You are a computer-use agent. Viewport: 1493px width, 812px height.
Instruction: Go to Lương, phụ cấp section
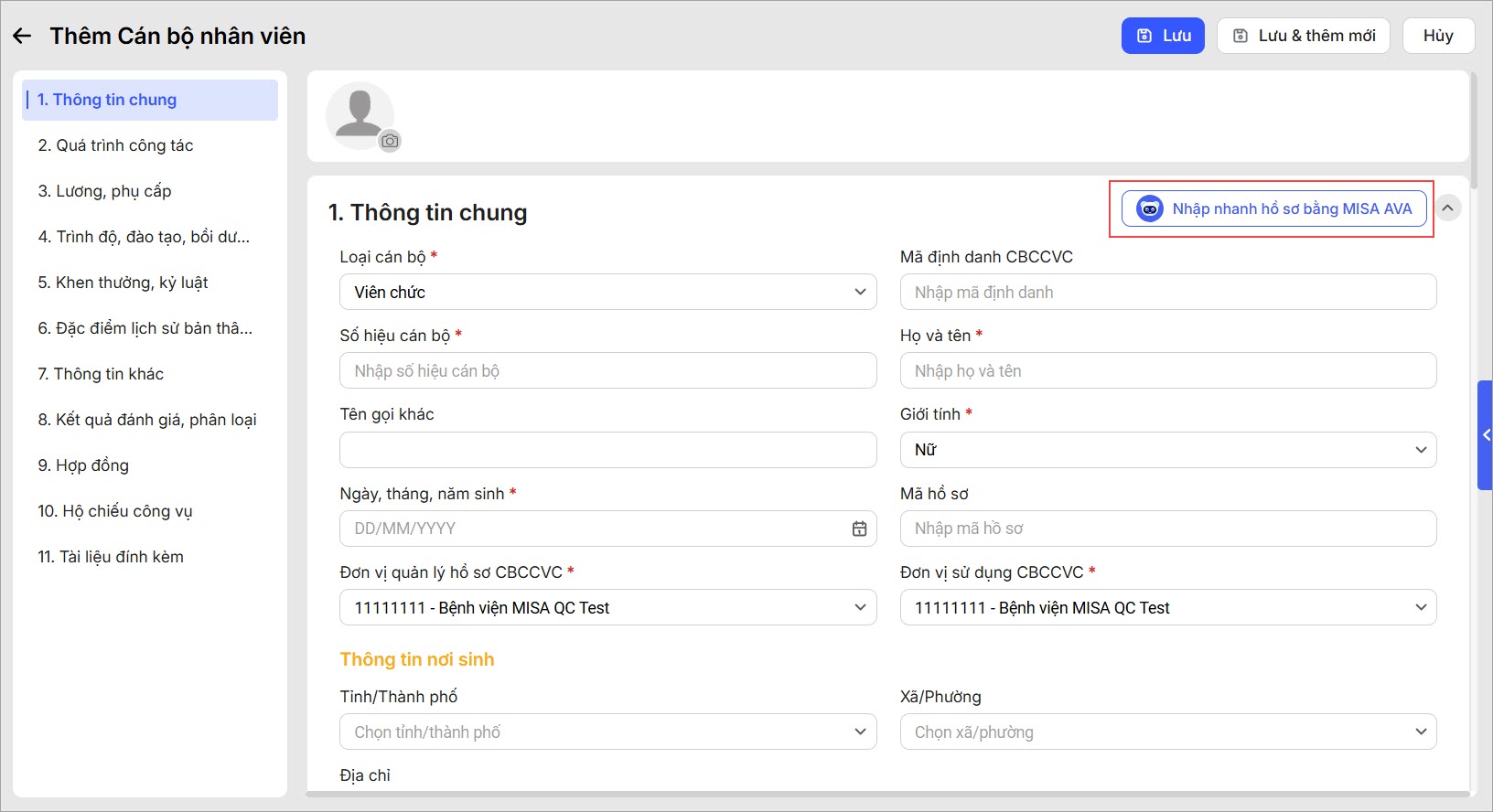click(x=104, y=191)
